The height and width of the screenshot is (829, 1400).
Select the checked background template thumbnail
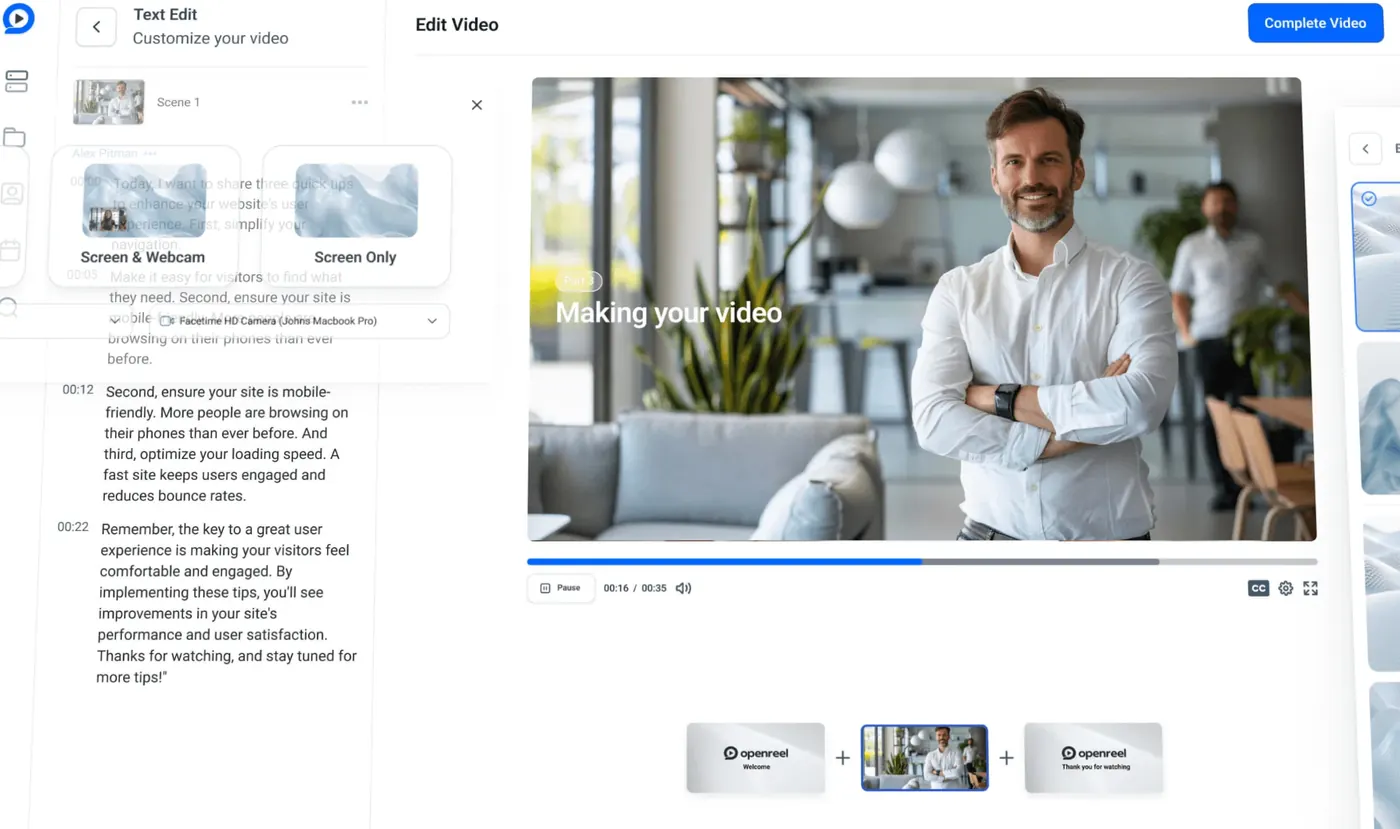[1378, 256]
